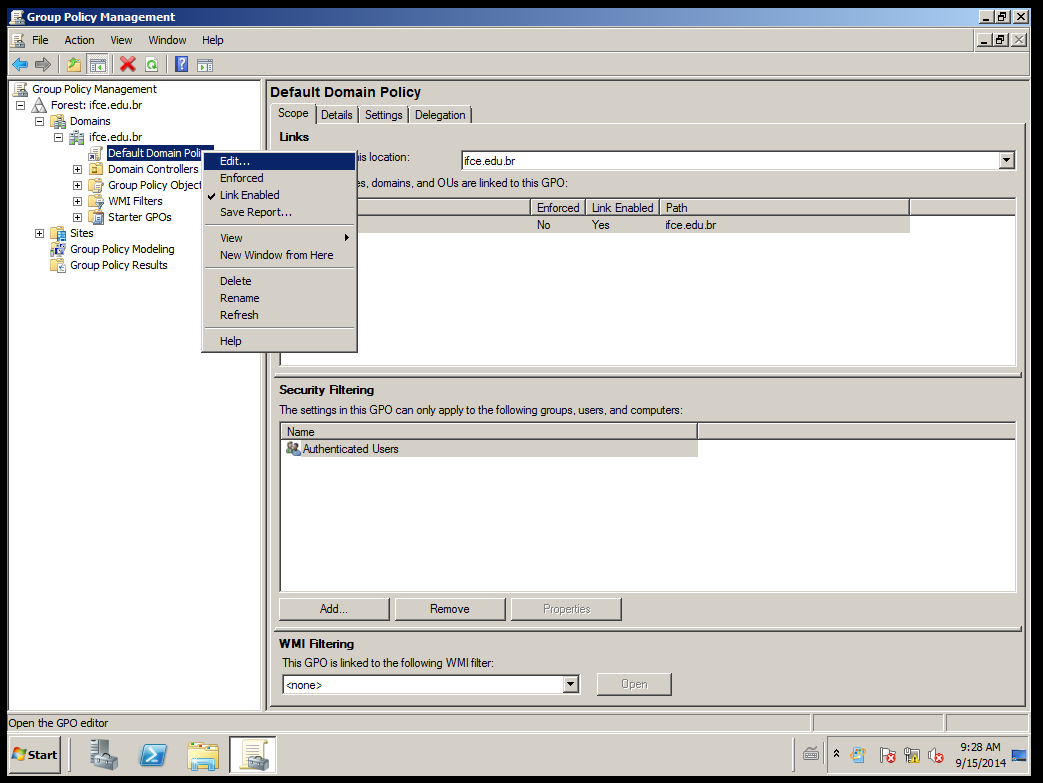Choose Save Report... in the context menu
Image resolution: width=1043 pixels, height=783 pixels.
pos(279,212)
